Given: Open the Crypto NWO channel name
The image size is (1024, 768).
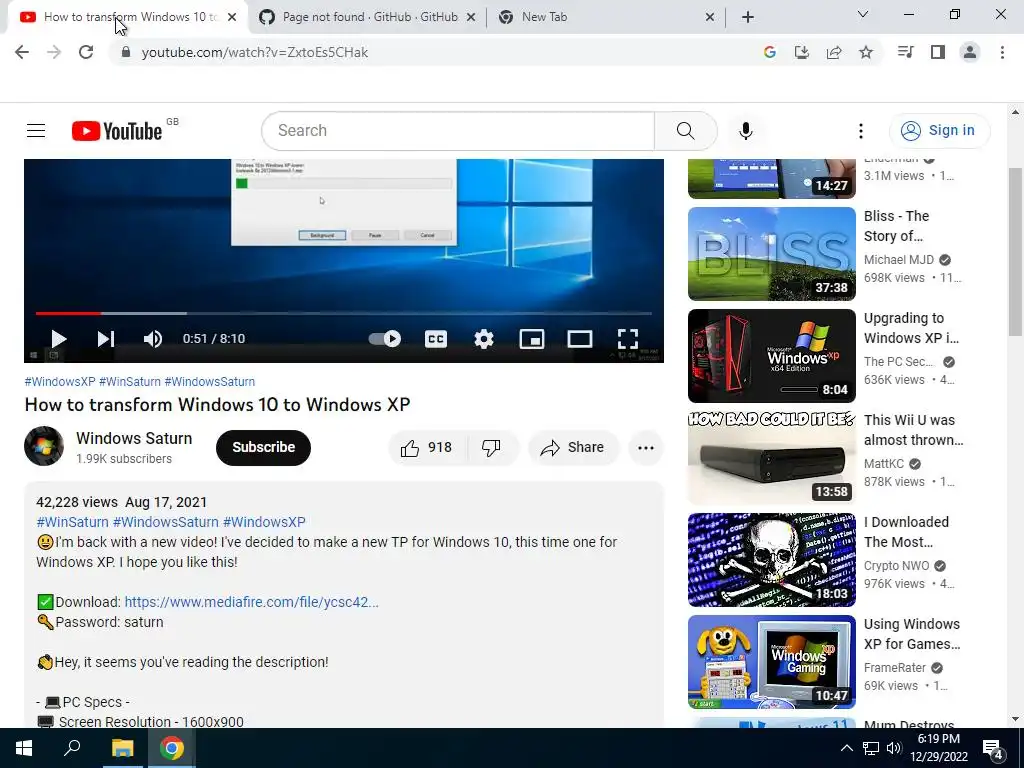Looking at the screenshot, I should (x=896, y=566).
